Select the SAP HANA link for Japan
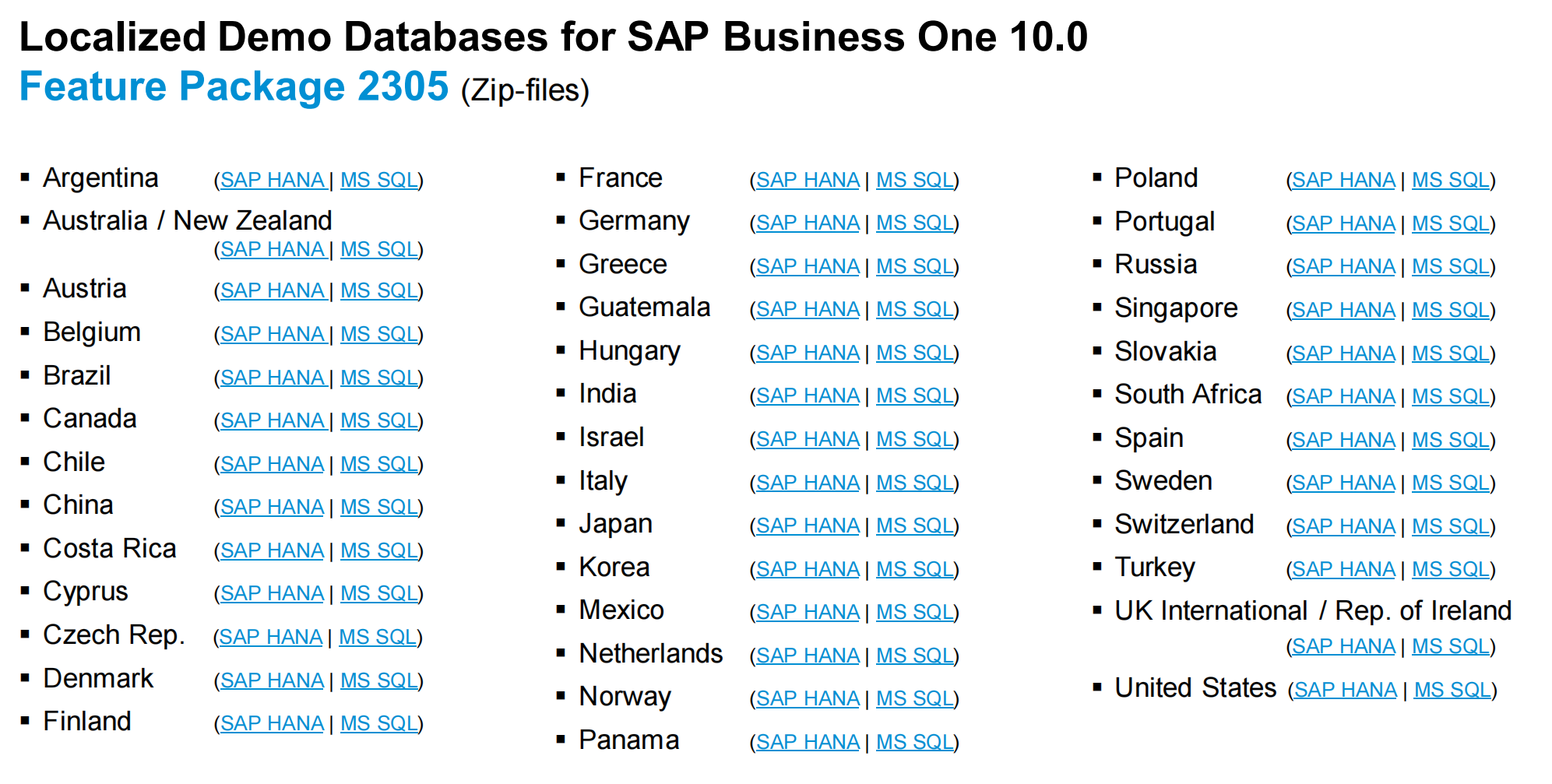Viewport: 1552px width, 784px height. pyautogui.click(x=808, y=525)
